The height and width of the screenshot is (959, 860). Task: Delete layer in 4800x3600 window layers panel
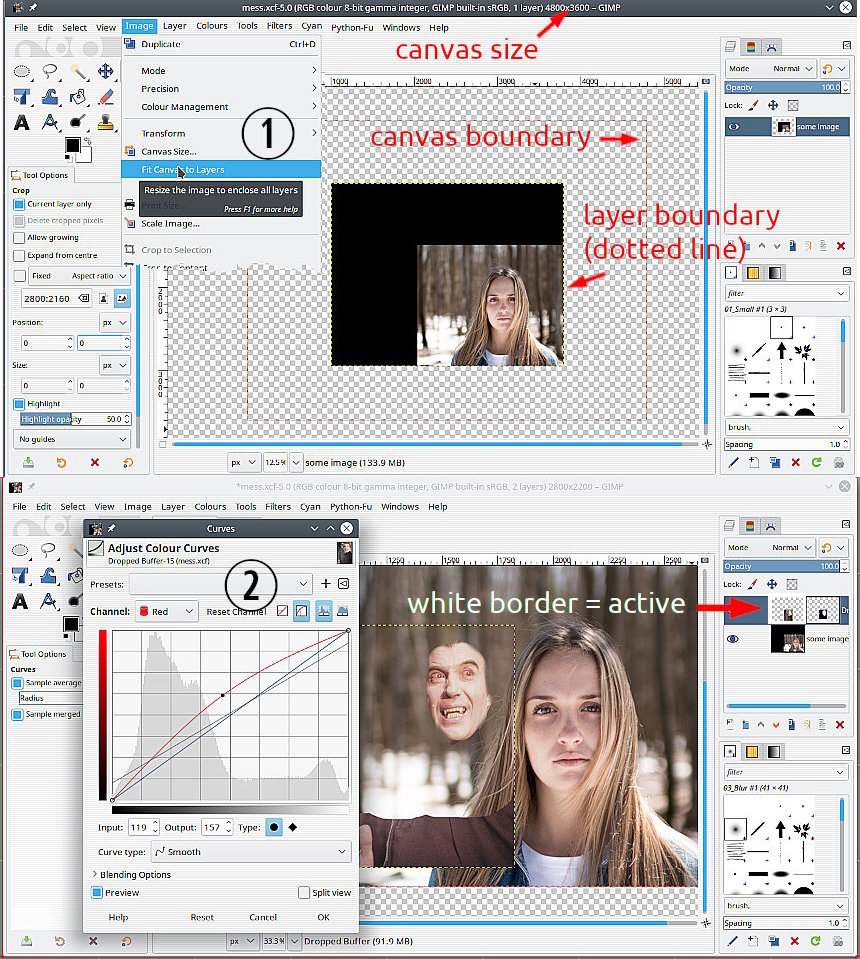841,246
